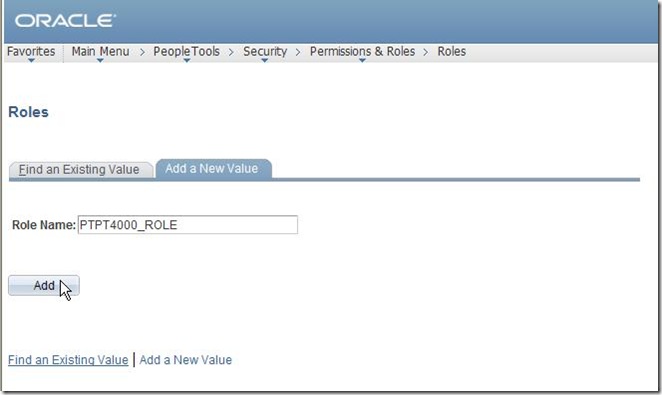The height and width of the screenshot is (395, 662).
Task: Click the Roles page heading
Action: [28, 112]
